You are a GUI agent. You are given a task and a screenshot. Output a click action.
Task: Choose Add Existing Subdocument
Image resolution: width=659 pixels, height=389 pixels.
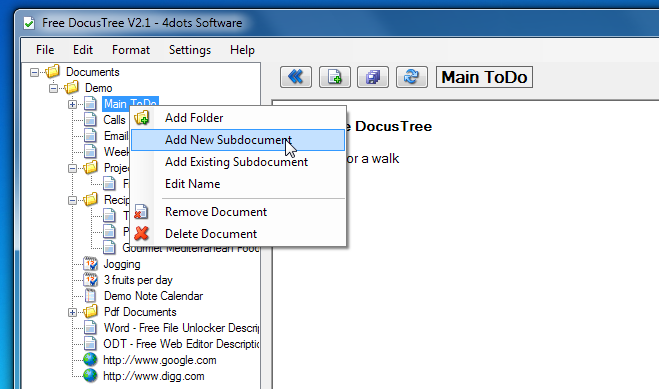coord(238,162)
